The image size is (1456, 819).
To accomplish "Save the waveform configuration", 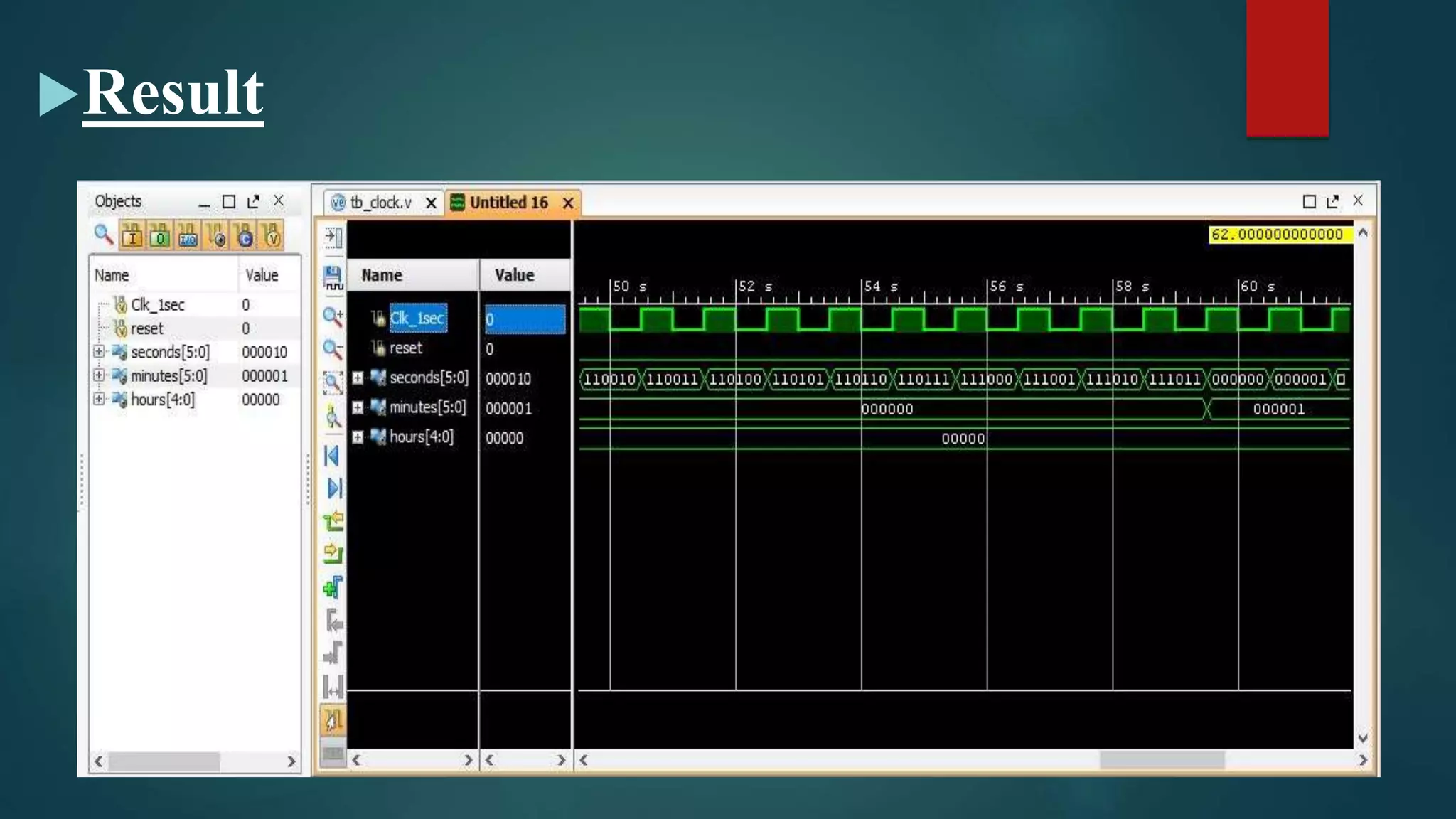I will tap(333, 278).
